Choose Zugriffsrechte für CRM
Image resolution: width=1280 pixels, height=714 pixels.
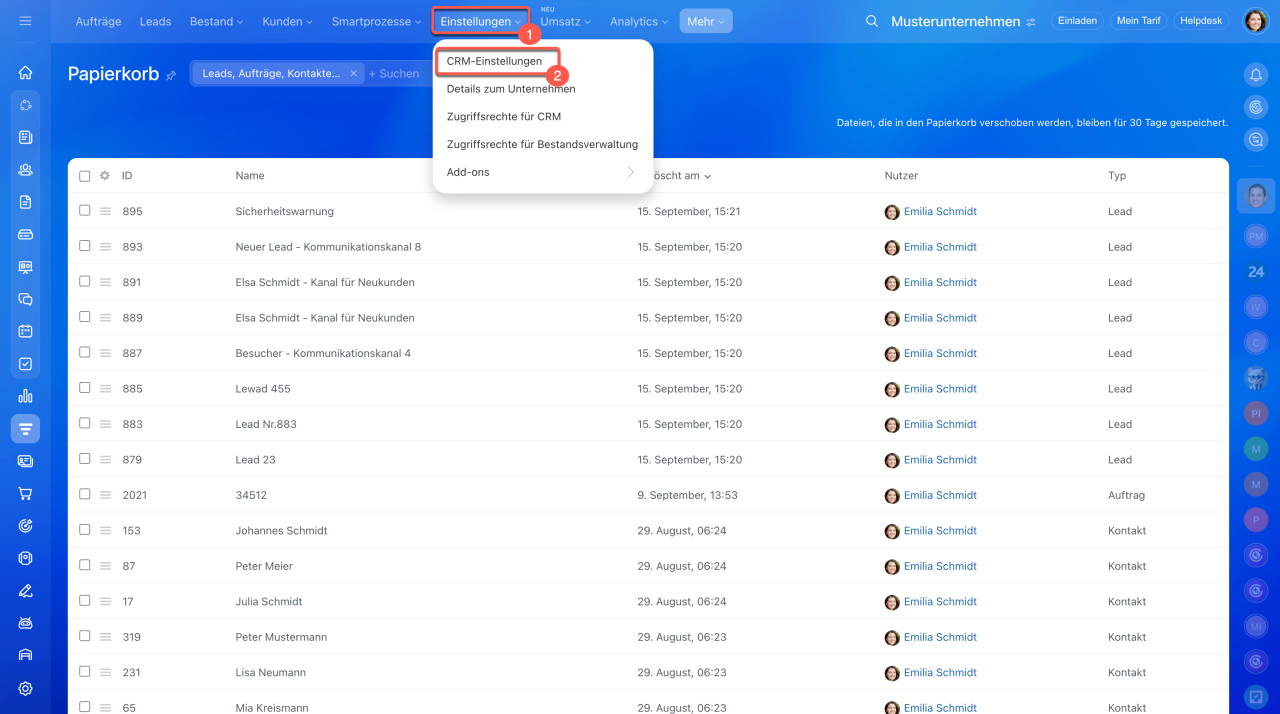[504, 117]
